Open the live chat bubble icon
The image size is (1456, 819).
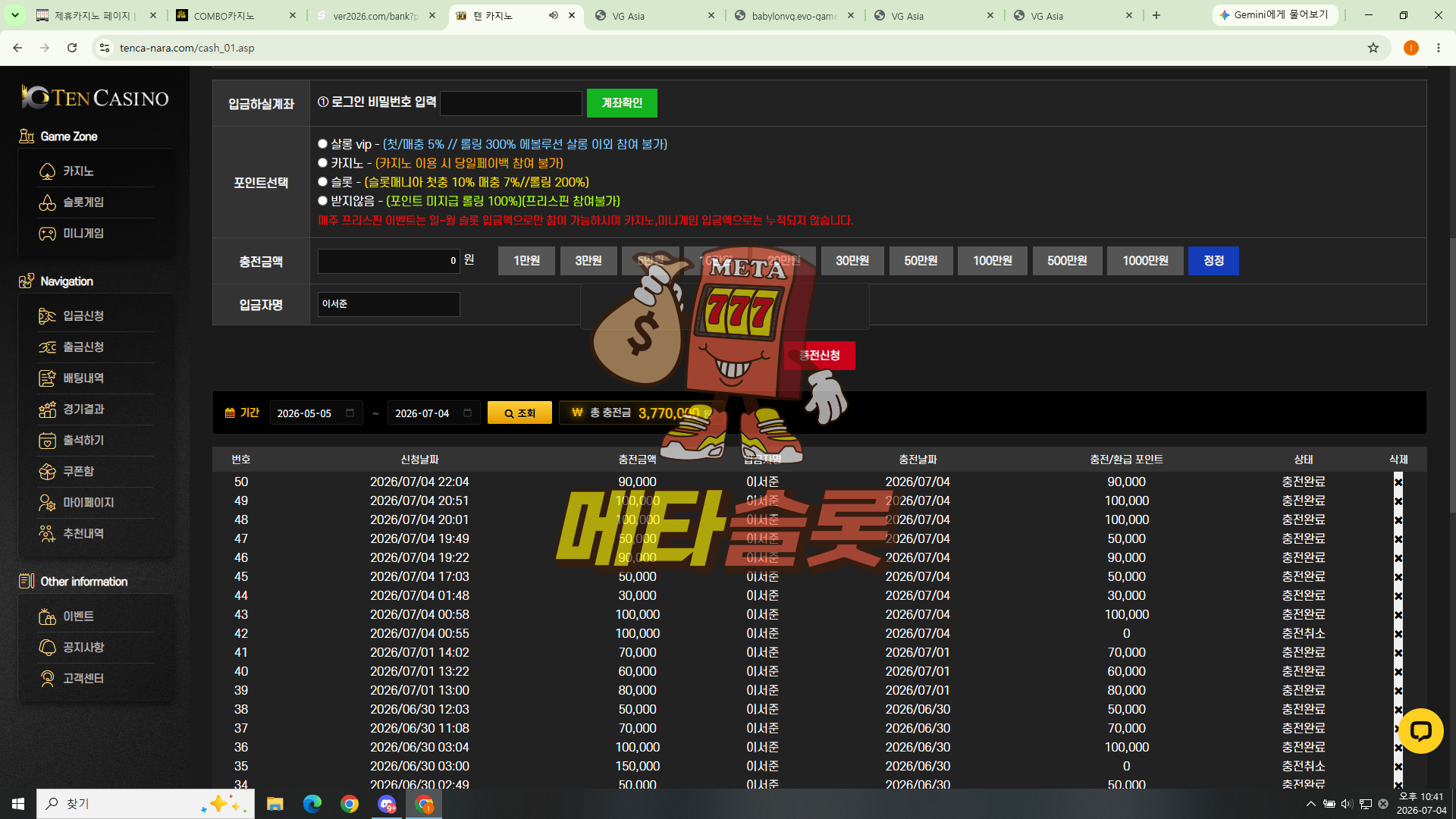click(x=1420, y=731)
